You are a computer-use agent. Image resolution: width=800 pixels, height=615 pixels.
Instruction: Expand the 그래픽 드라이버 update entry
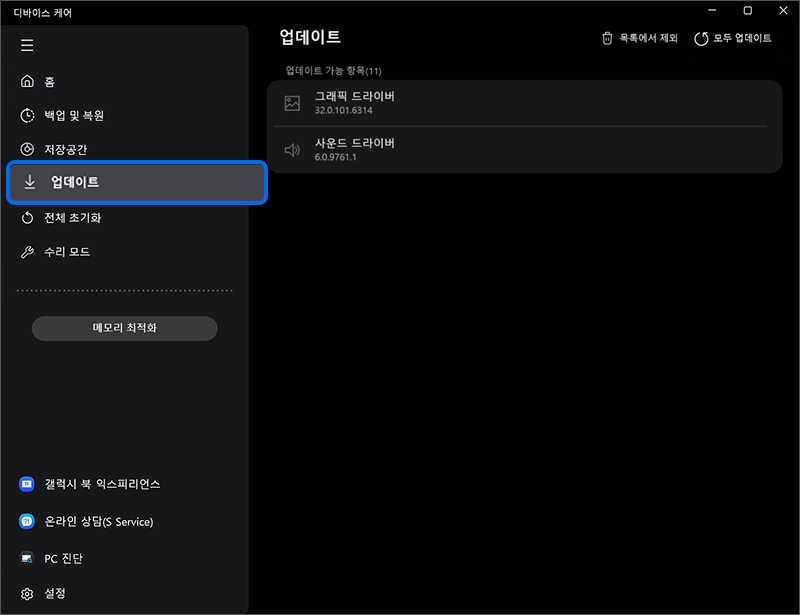click(x=520, y=103)
